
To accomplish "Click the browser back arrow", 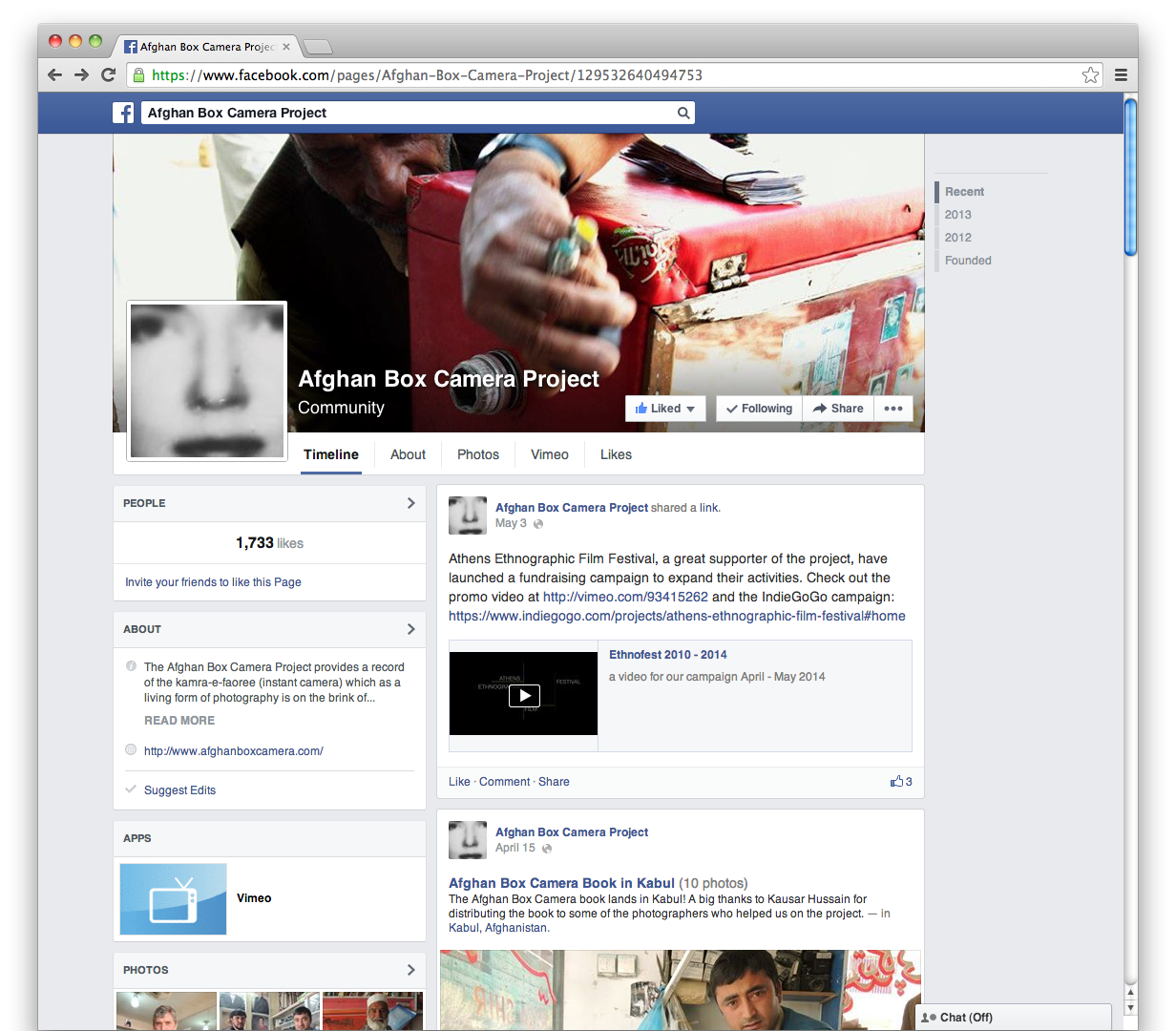I will [54, 74].
